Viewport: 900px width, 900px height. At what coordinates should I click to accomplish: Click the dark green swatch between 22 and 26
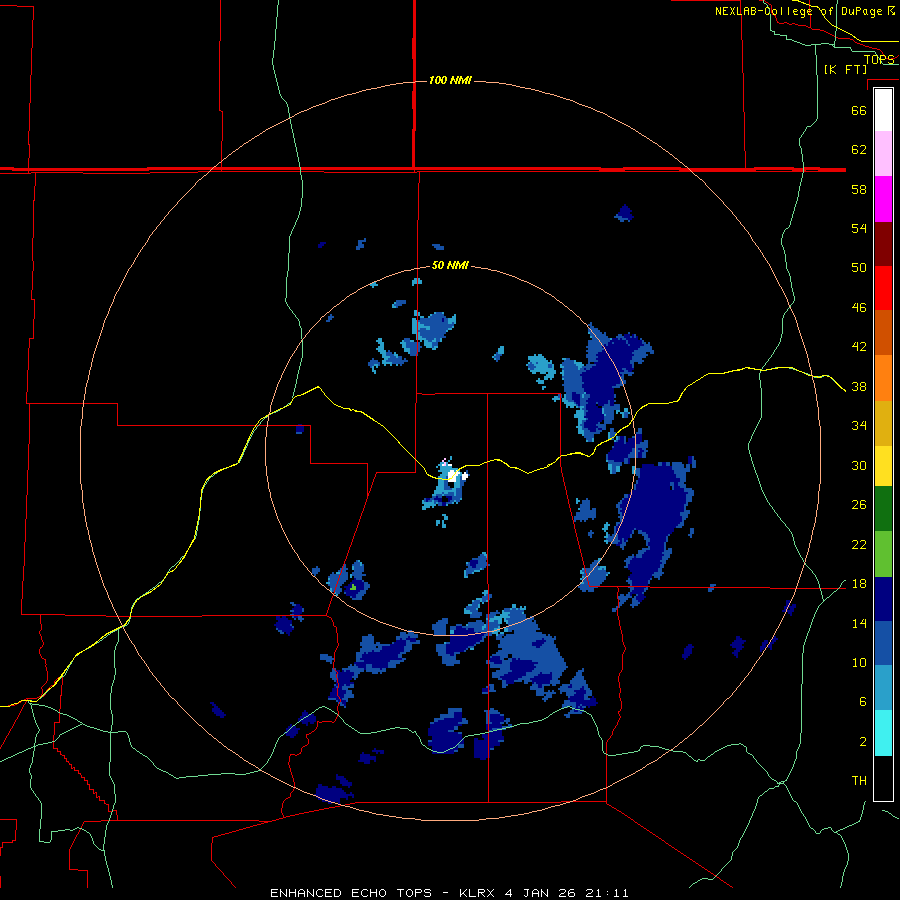pyautogui.click(x=883, y=509)
